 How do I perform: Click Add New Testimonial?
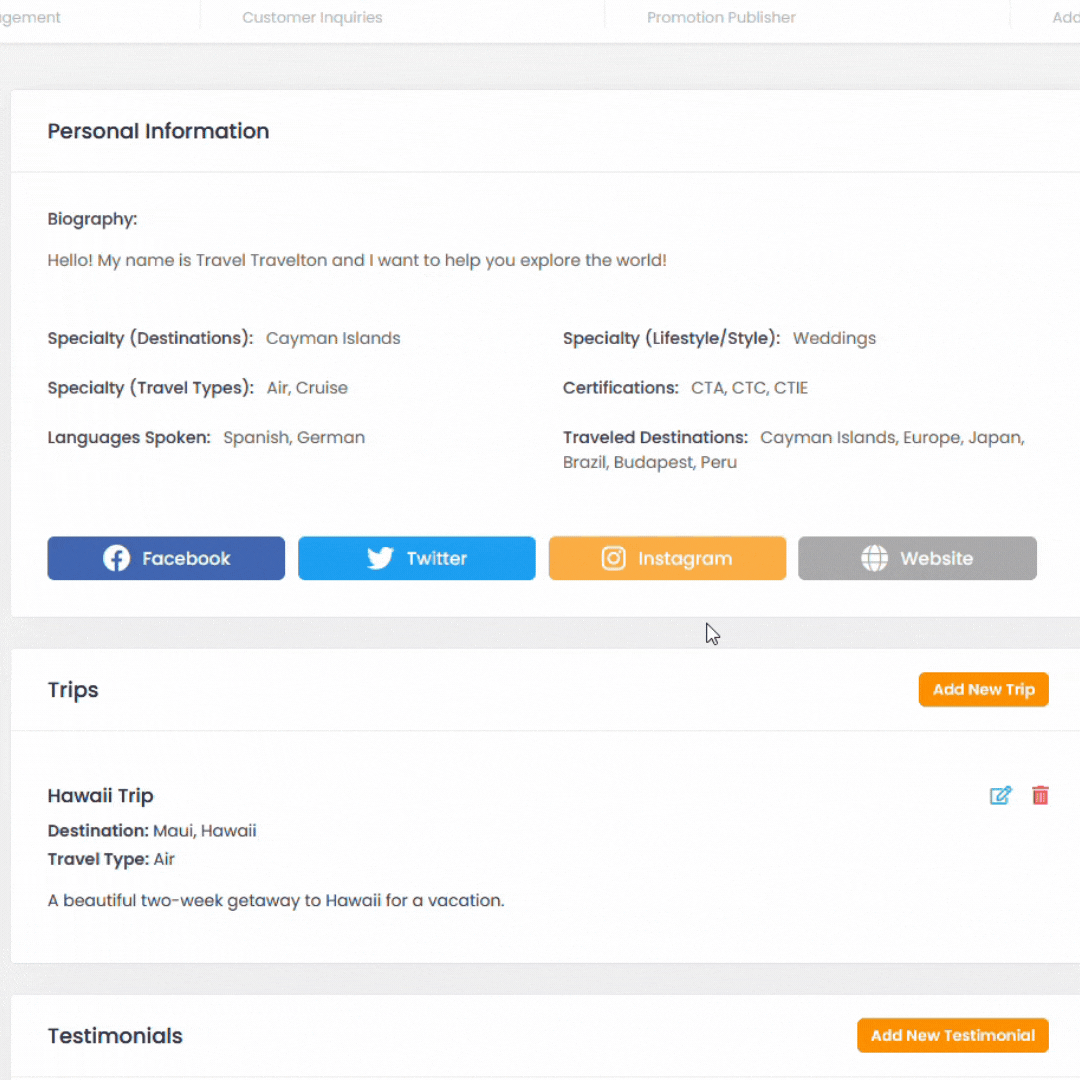pyautogui.click(x=952, y=1036)
